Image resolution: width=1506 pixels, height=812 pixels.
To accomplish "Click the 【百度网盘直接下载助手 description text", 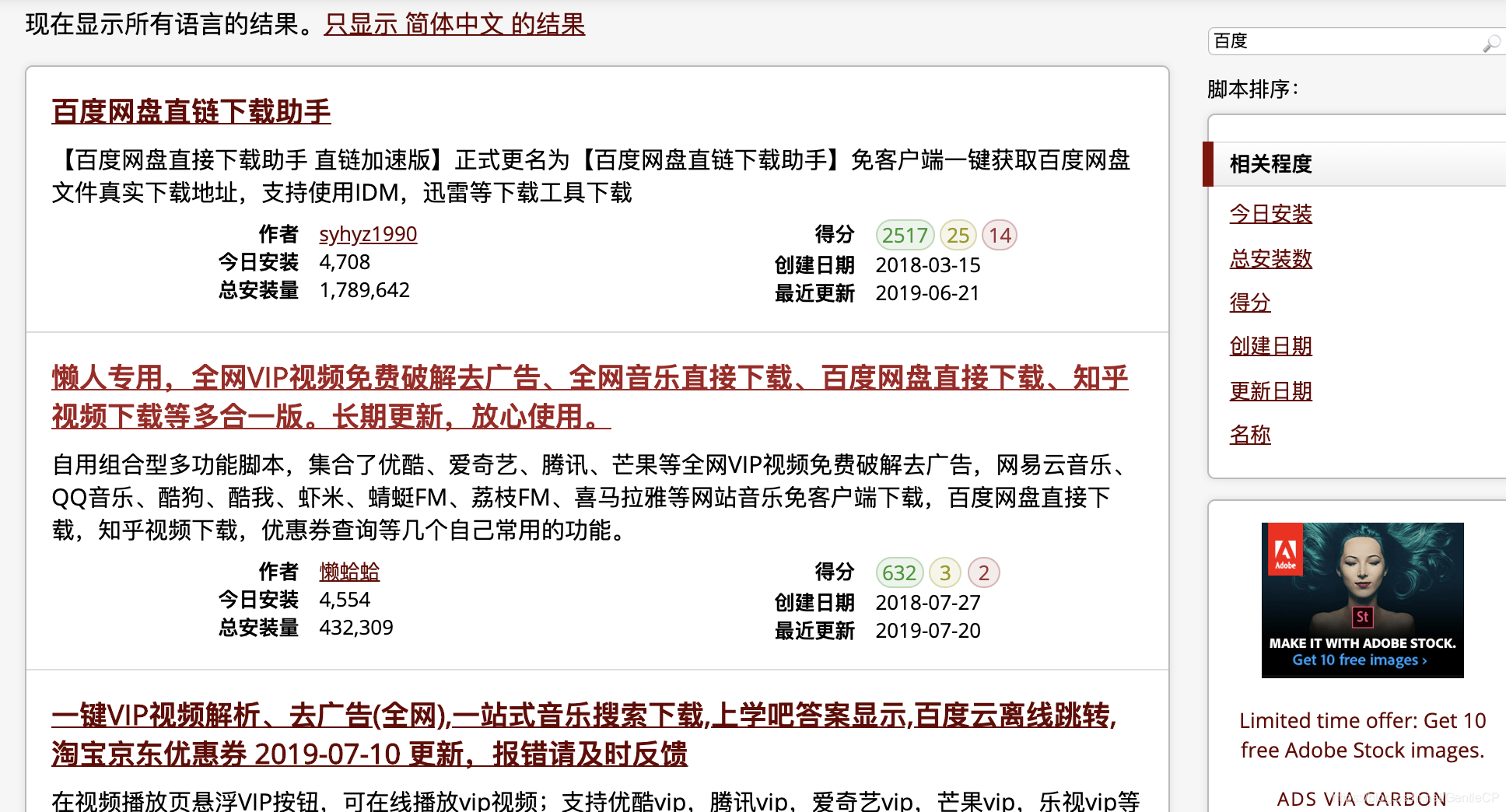I will tap(591, 176).
